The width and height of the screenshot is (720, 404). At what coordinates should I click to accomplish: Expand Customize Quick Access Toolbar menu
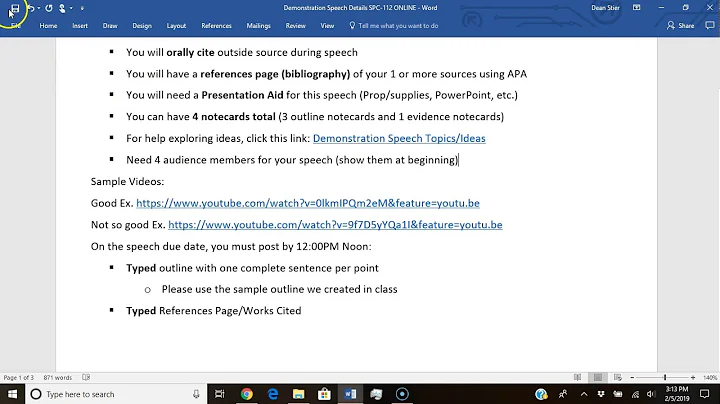click(x=82, y=8)
